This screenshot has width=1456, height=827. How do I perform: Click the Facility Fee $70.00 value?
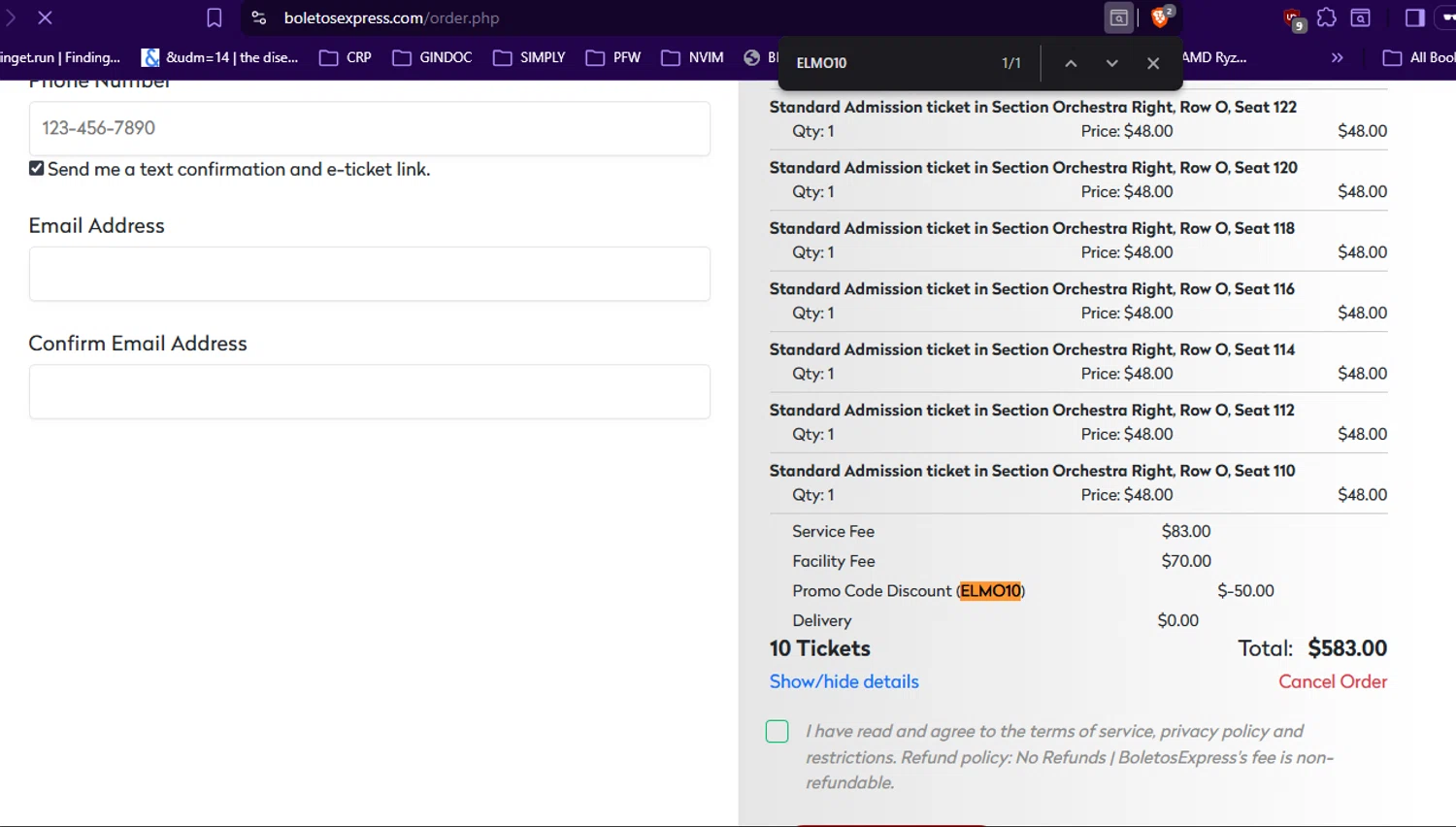(1186, 561)
